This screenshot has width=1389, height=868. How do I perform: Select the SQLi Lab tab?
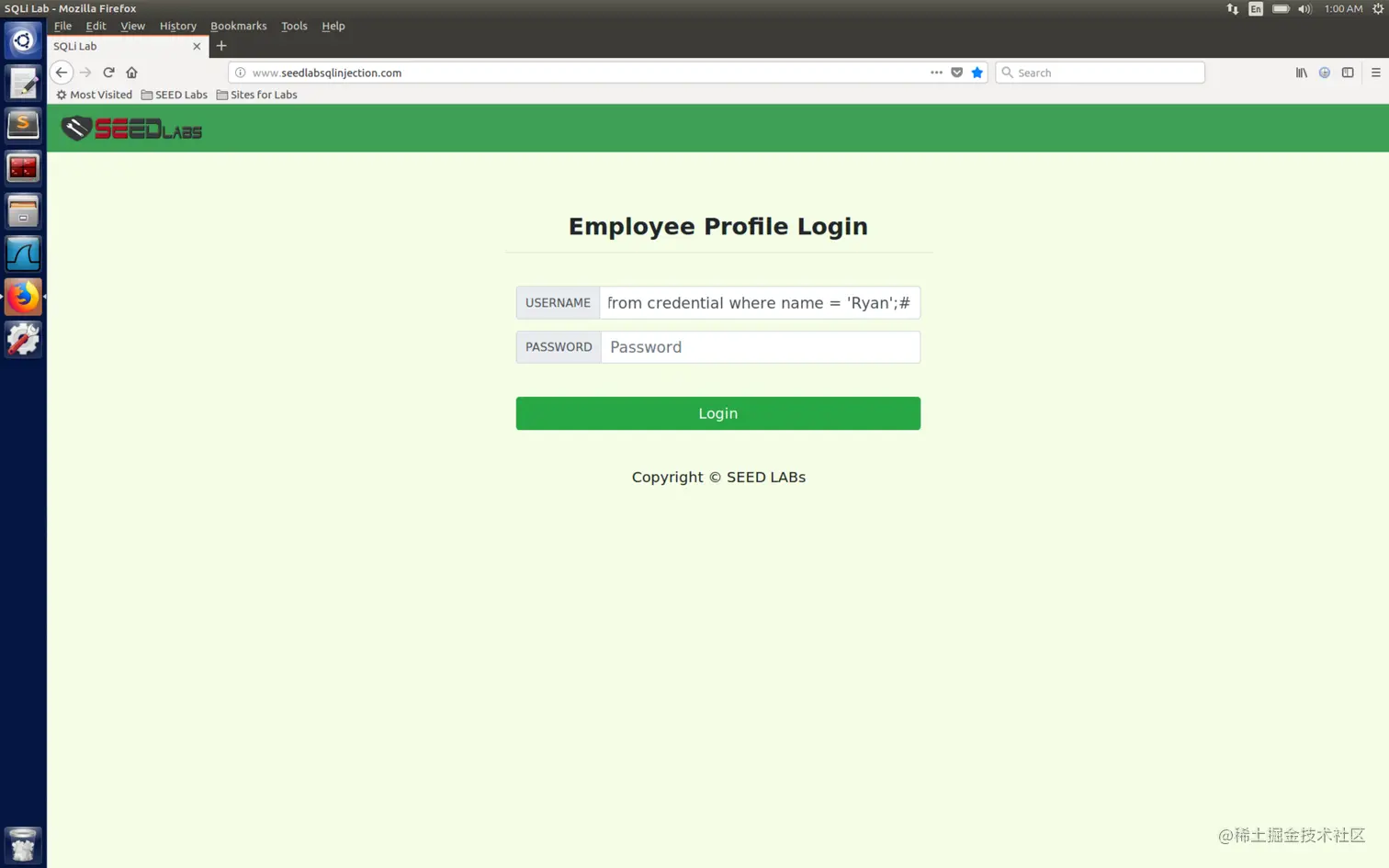[128, 46]
